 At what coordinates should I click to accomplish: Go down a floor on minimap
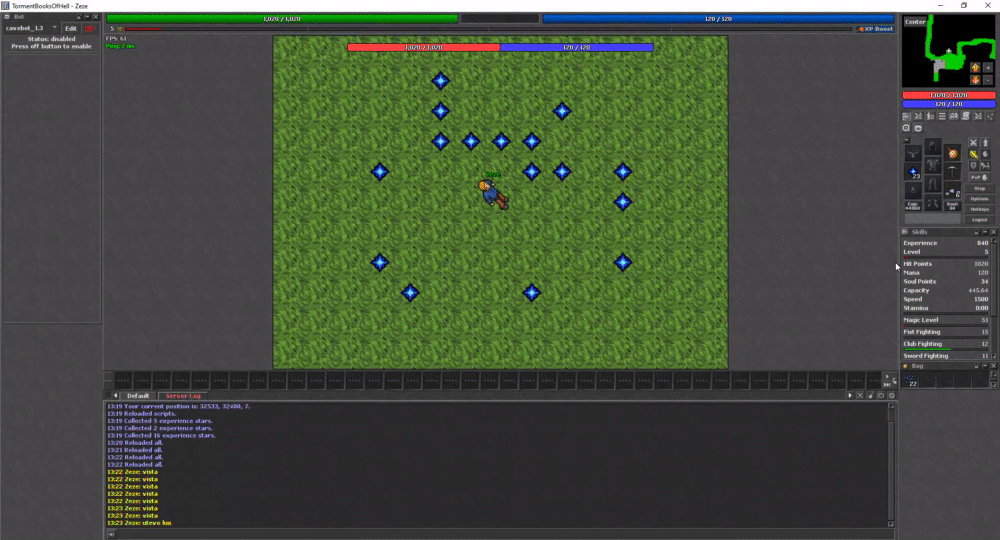tap(975, 80)
